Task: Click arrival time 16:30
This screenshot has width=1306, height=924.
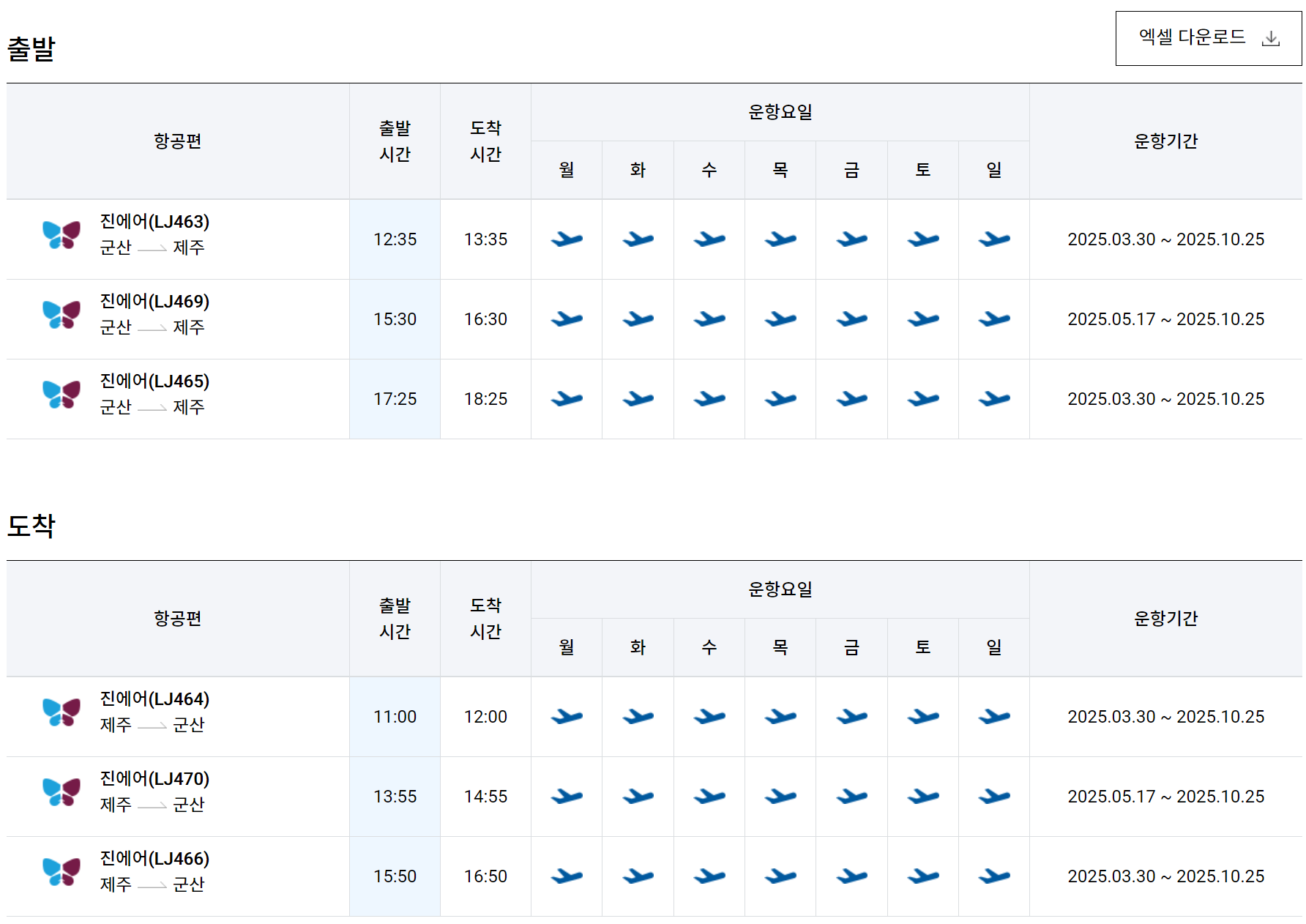Action: pyautogui.click(x=485, y=319)
